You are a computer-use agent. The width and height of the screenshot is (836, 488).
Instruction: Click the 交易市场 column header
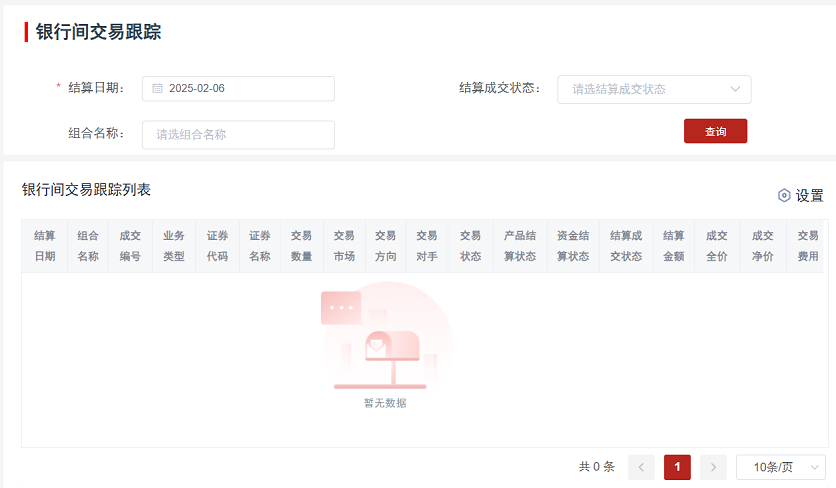(344, 246)
